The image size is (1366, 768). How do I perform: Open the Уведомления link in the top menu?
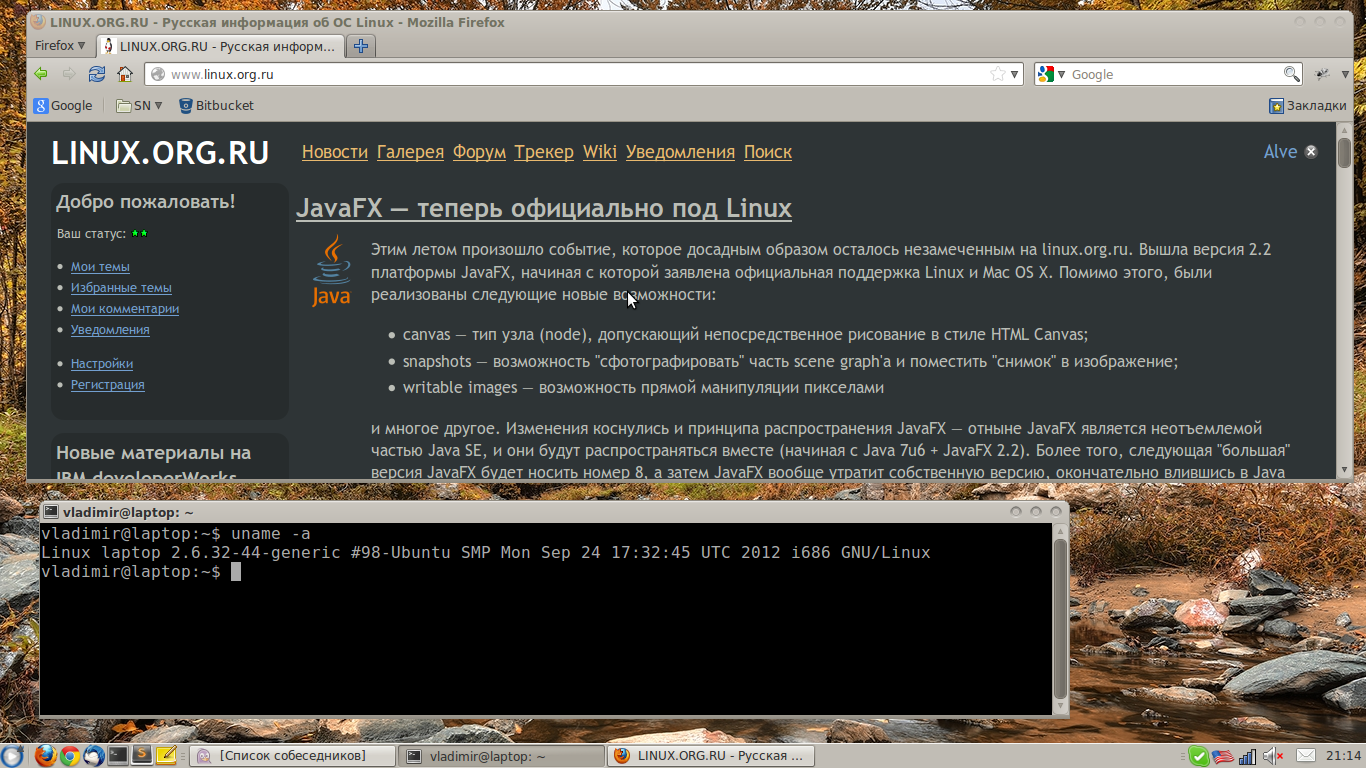pos(680,152)
